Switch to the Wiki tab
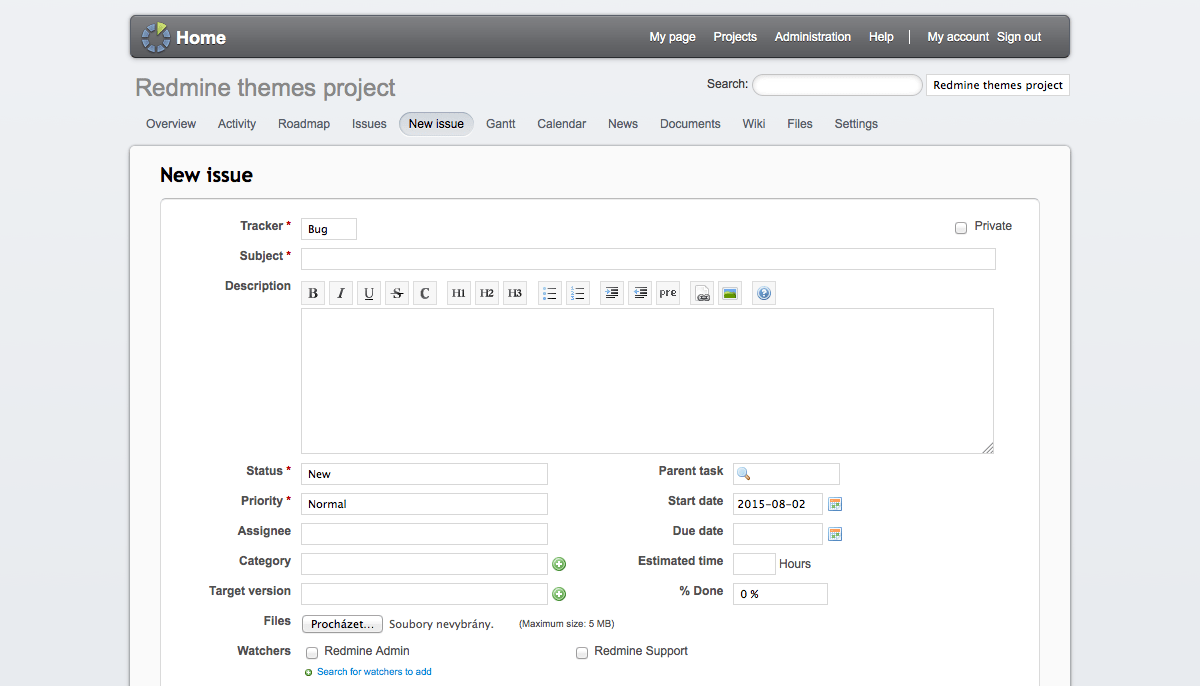1200x686 pixels. click(x=754, y=124)
